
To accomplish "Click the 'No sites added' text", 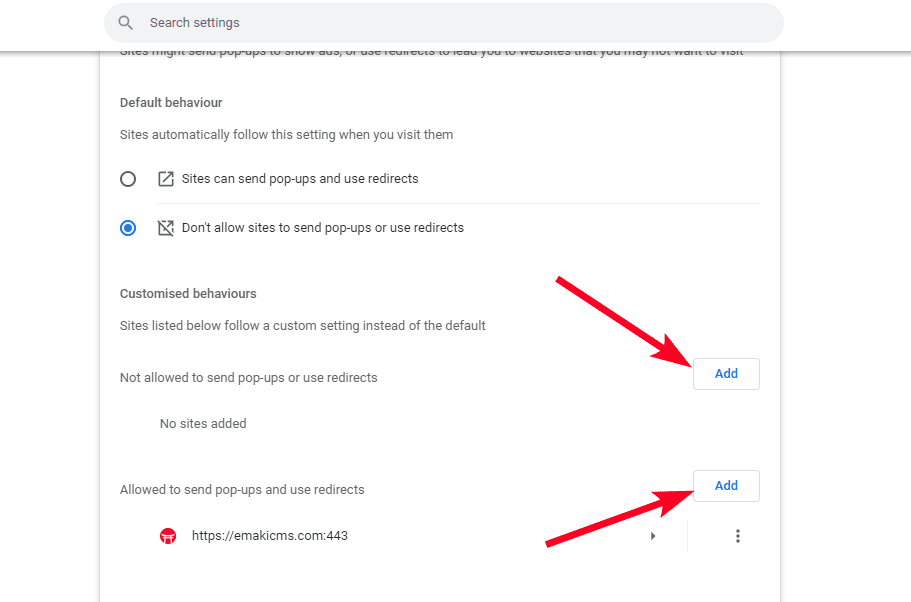I will 203,424.
